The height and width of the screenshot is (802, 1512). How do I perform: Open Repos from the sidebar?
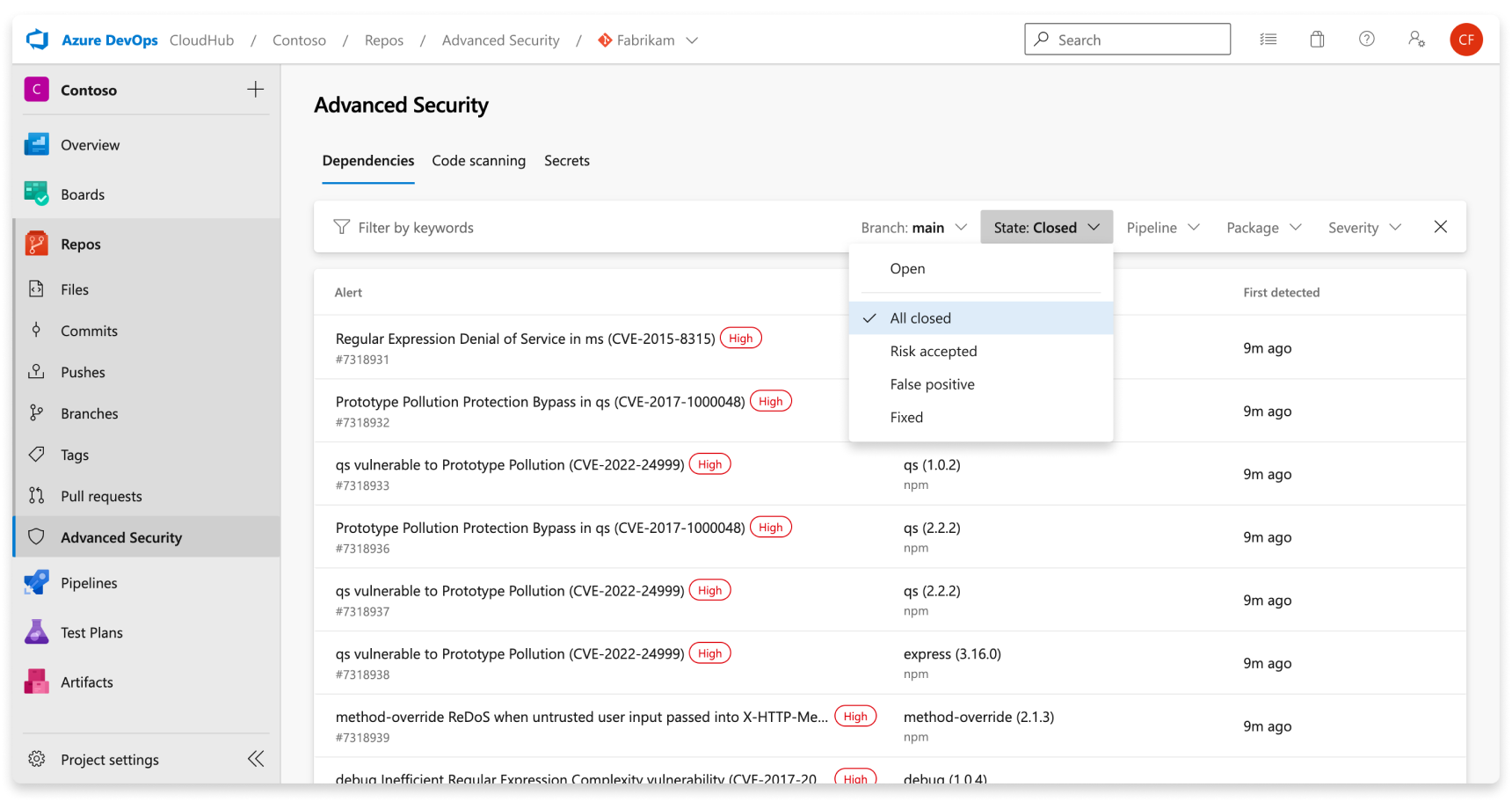[x=79, y=244]
